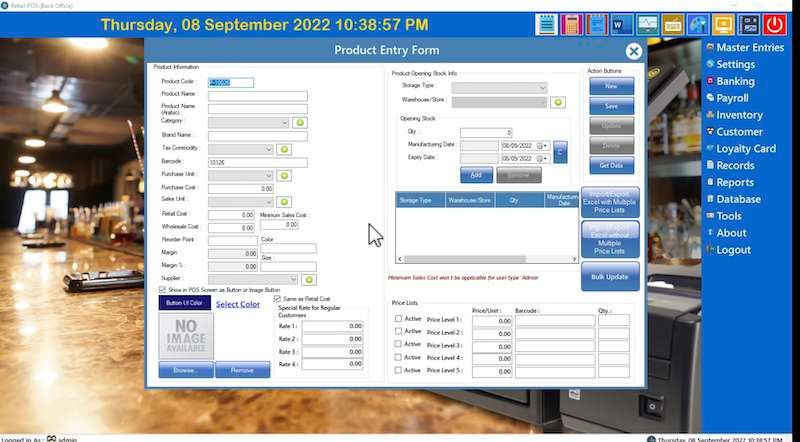800x442 pixels.
Task: Click the Select Color link
Action: (238, 304)
